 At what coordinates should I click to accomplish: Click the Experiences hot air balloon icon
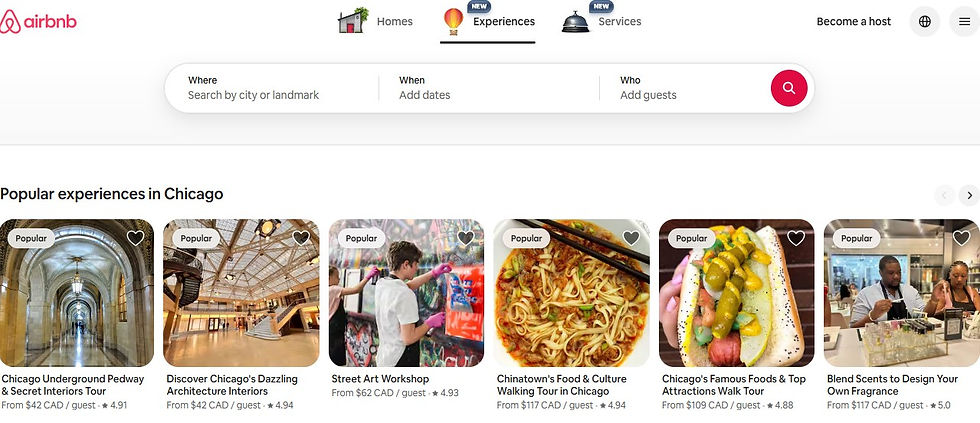tap(453, 21)
